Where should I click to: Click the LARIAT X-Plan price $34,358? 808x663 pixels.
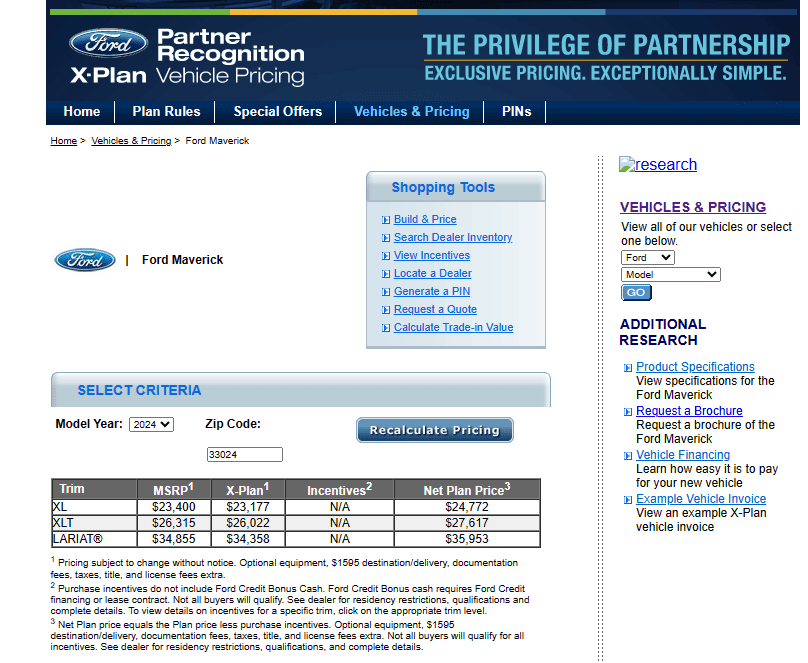248,539
